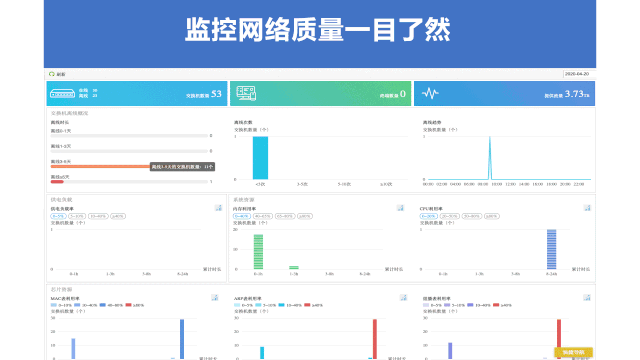Select 0–20% CPU utilization filter
This screenshot has height=360, width=640.
tap(429, 216)
